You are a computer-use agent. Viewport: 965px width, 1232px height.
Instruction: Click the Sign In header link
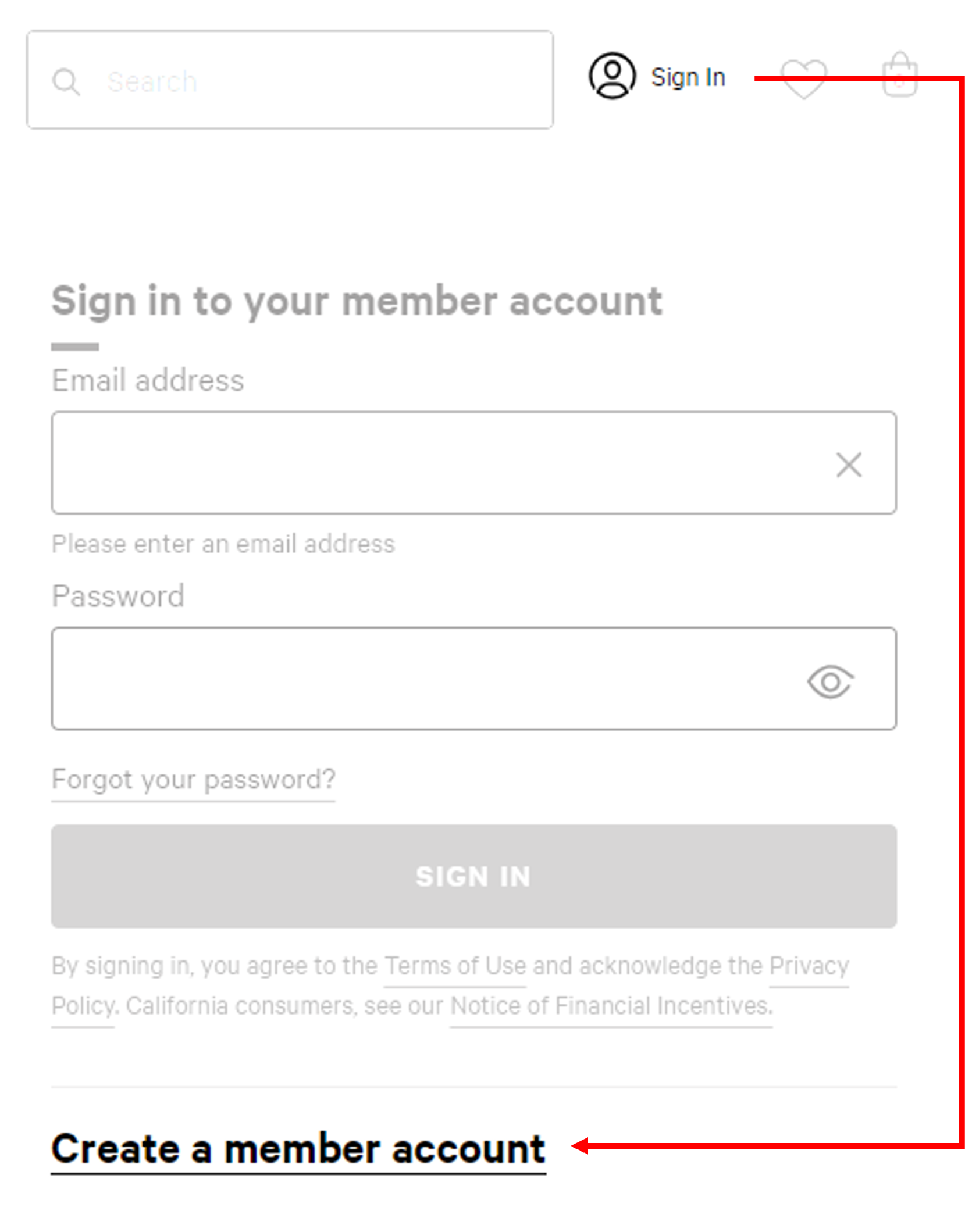[x=688, y=77]
